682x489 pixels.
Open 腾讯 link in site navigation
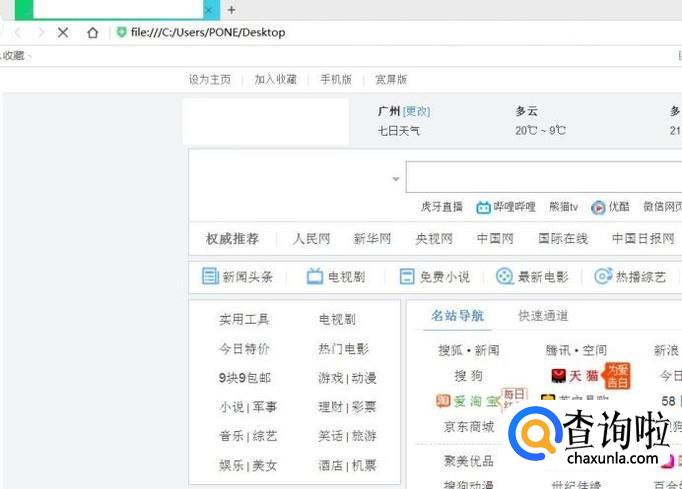click(558, 350)
